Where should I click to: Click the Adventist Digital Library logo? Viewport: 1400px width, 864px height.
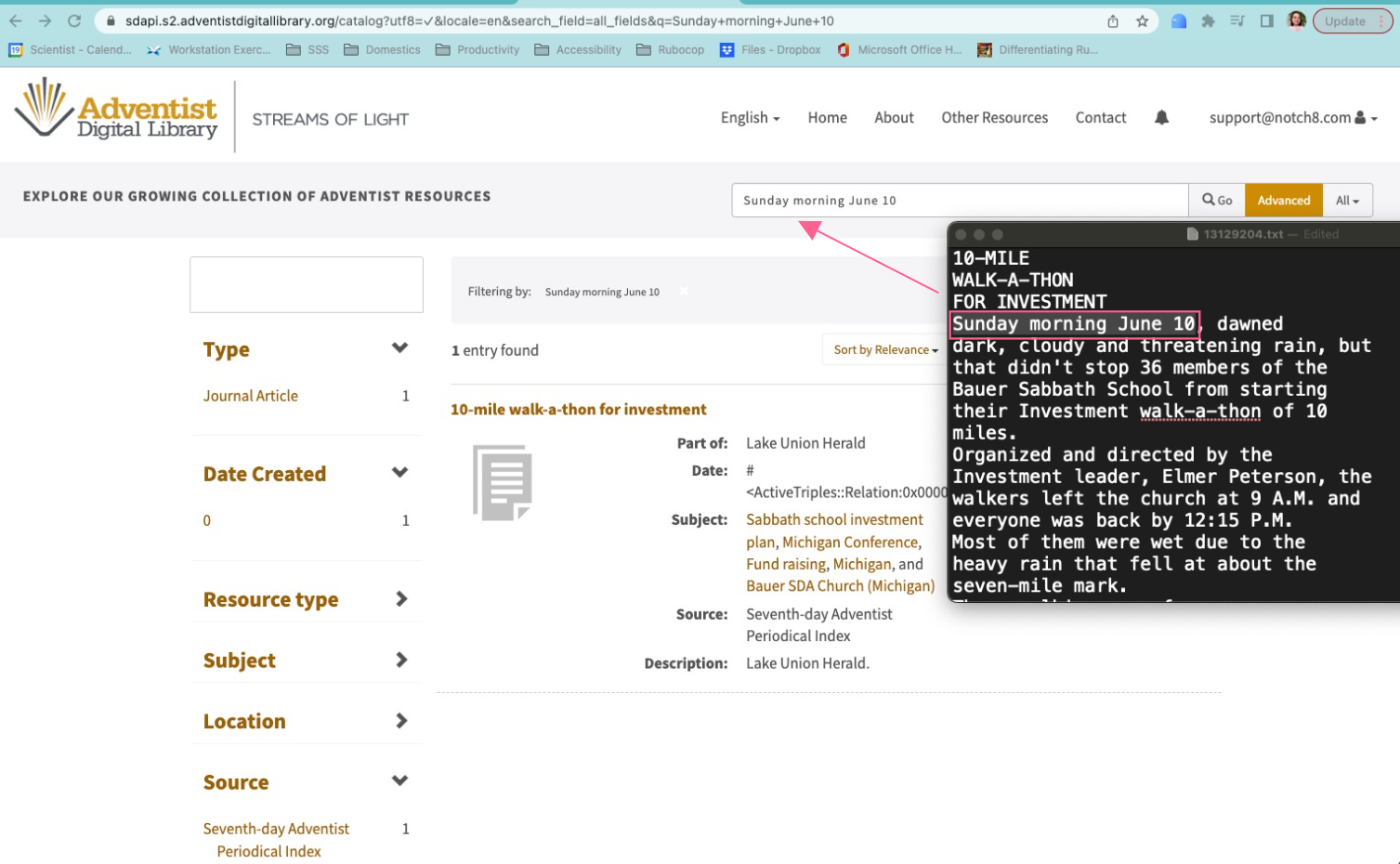(116, 110)
